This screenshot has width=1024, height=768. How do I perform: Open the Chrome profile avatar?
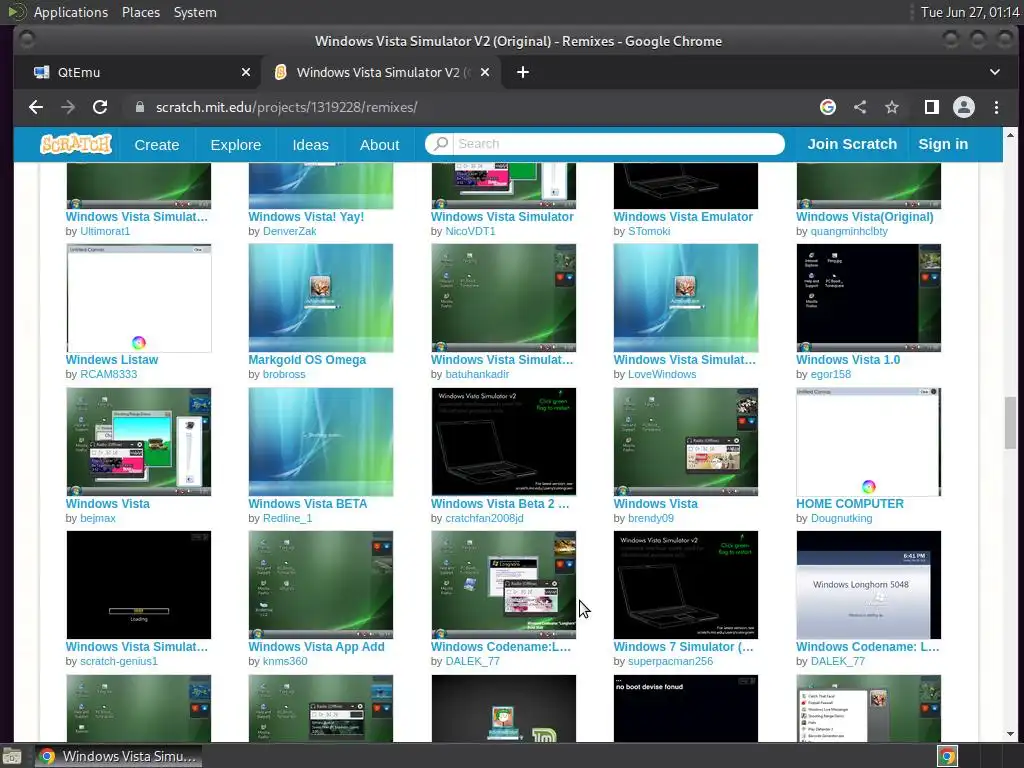[x=964, y=107]
